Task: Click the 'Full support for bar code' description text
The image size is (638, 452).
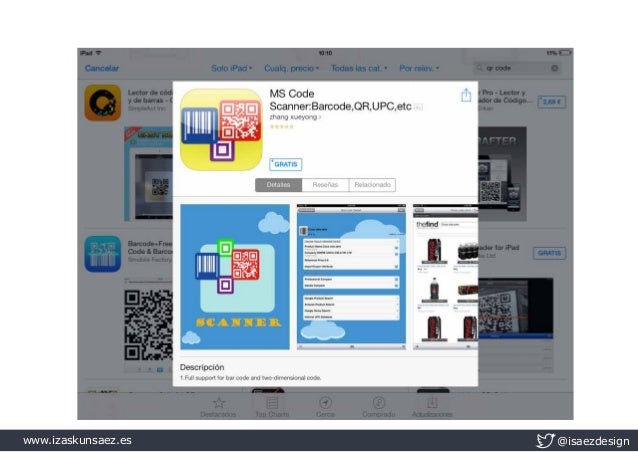Action: click(x=250, y=378)
